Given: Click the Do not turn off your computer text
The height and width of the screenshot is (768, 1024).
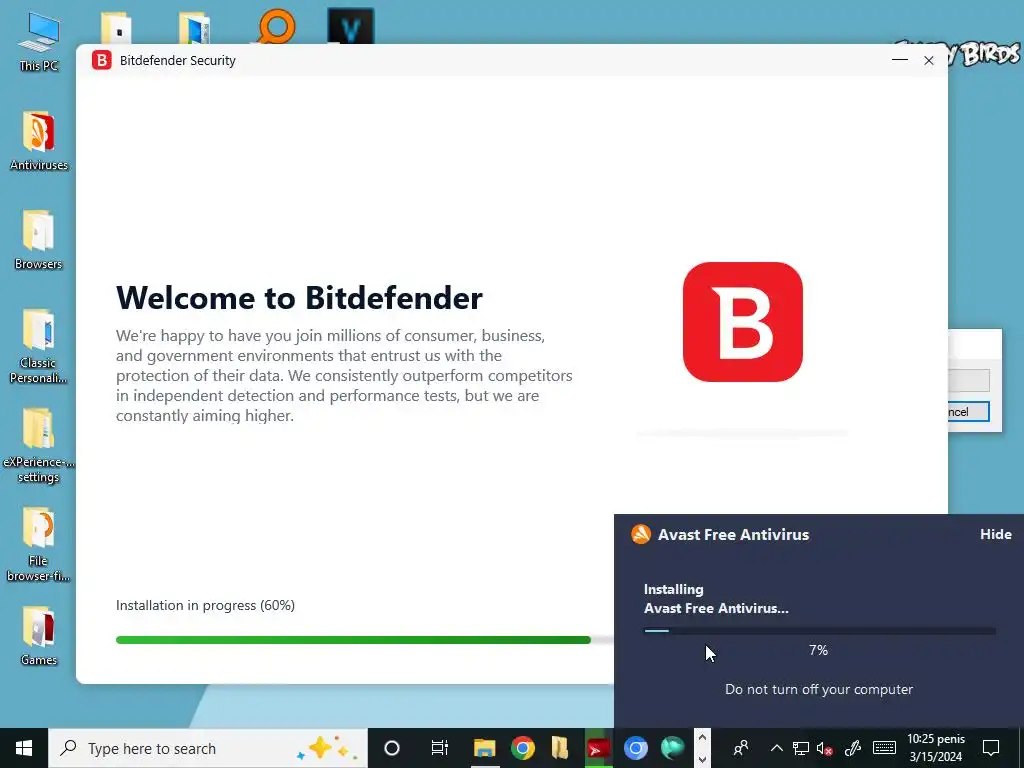Looking at the screenshot, I should point(819,689).
